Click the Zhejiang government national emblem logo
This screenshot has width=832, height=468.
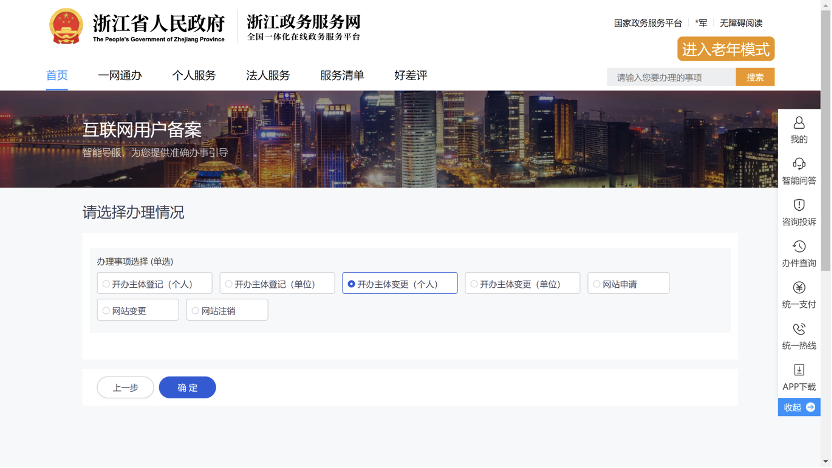click(x=67, y=27)
